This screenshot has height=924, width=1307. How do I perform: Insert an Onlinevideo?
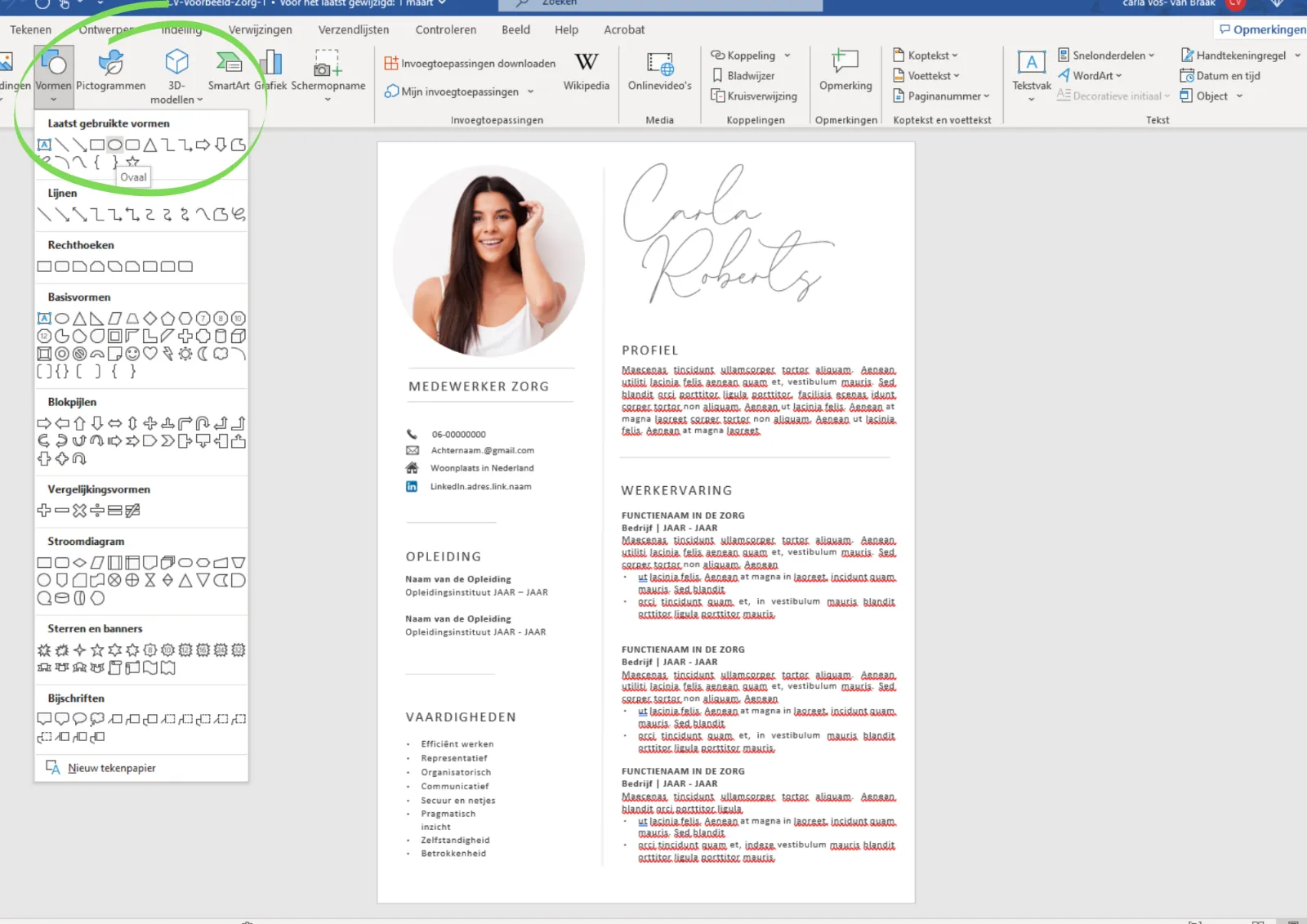pyautogui.click(x=658, y=69)
